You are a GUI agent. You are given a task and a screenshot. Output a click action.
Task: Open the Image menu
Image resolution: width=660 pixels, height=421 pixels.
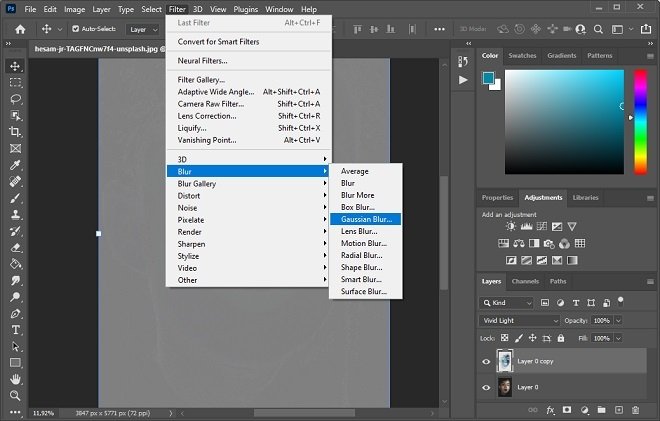pos(75,9)
